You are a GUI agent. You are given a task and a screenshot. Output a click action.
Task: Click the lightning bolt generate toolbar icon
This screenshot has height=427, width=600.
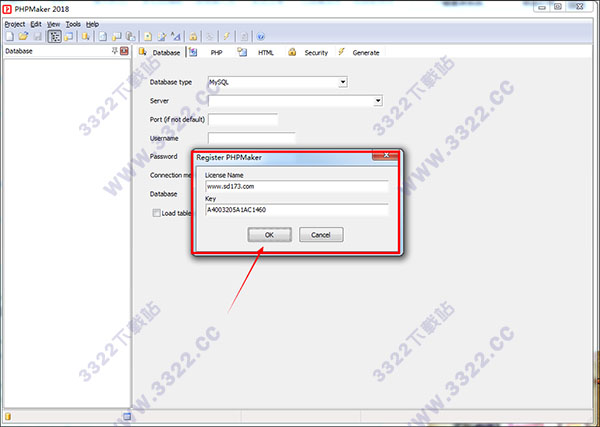click(x=227, y=36)
